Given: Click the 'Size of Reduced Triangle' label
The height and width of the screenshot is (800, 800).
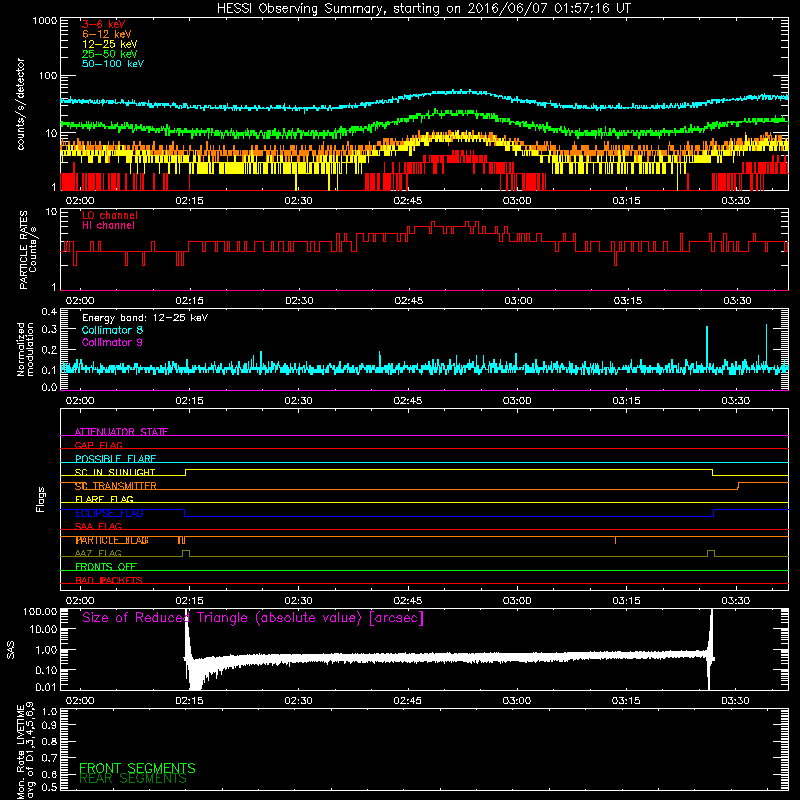Looking at the screenshot, I should 253,618.
